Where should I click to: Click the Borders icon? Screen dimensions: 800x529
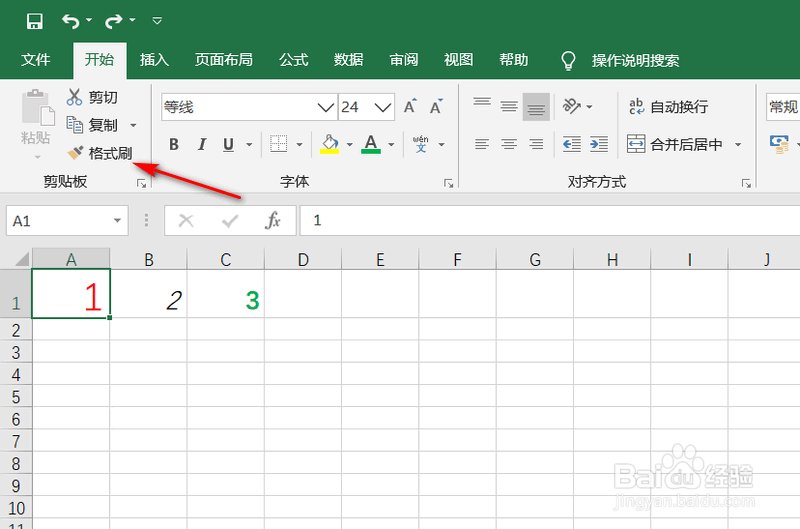[x=279, y=144]
